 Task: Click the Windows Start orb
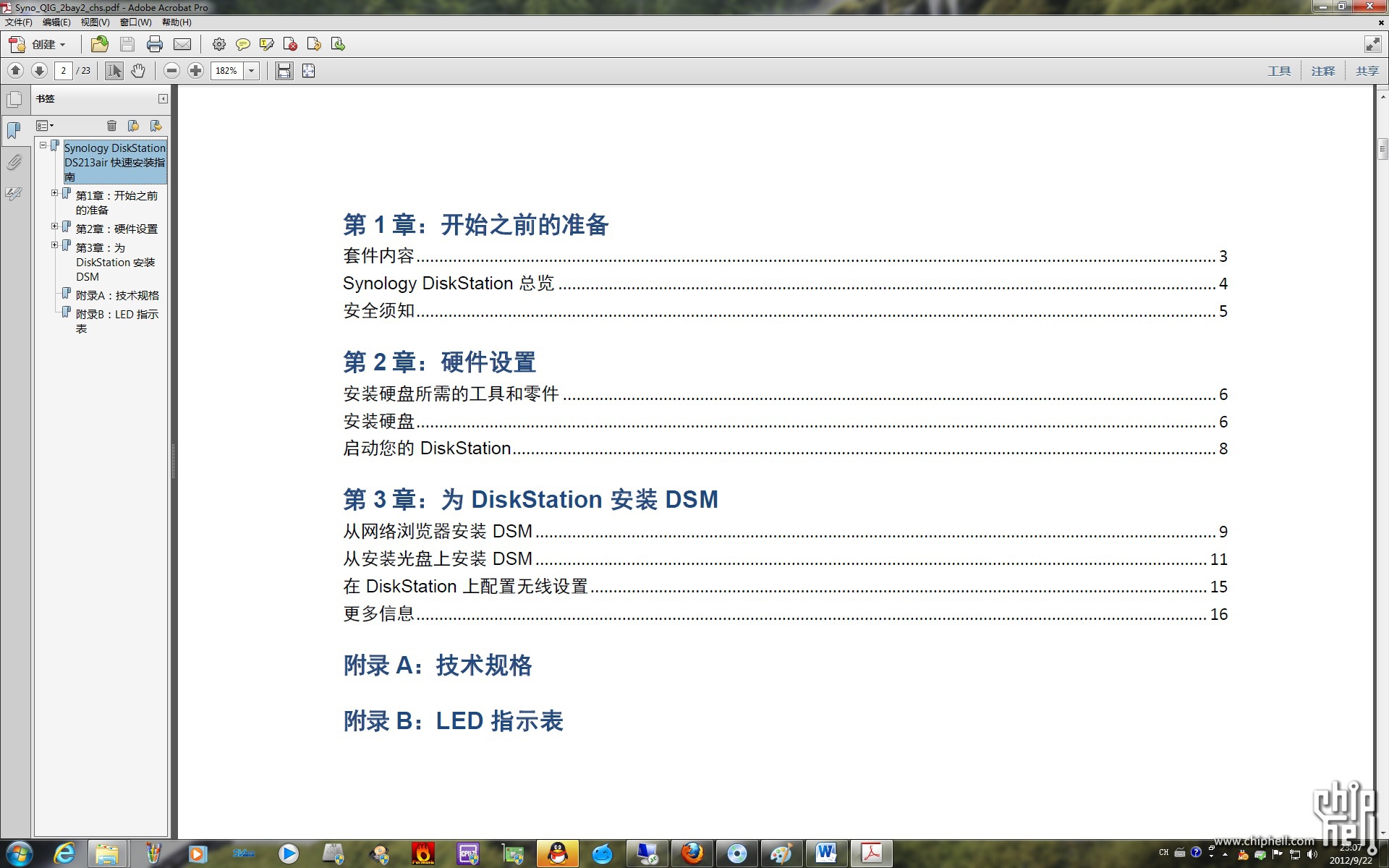(19, 854)
